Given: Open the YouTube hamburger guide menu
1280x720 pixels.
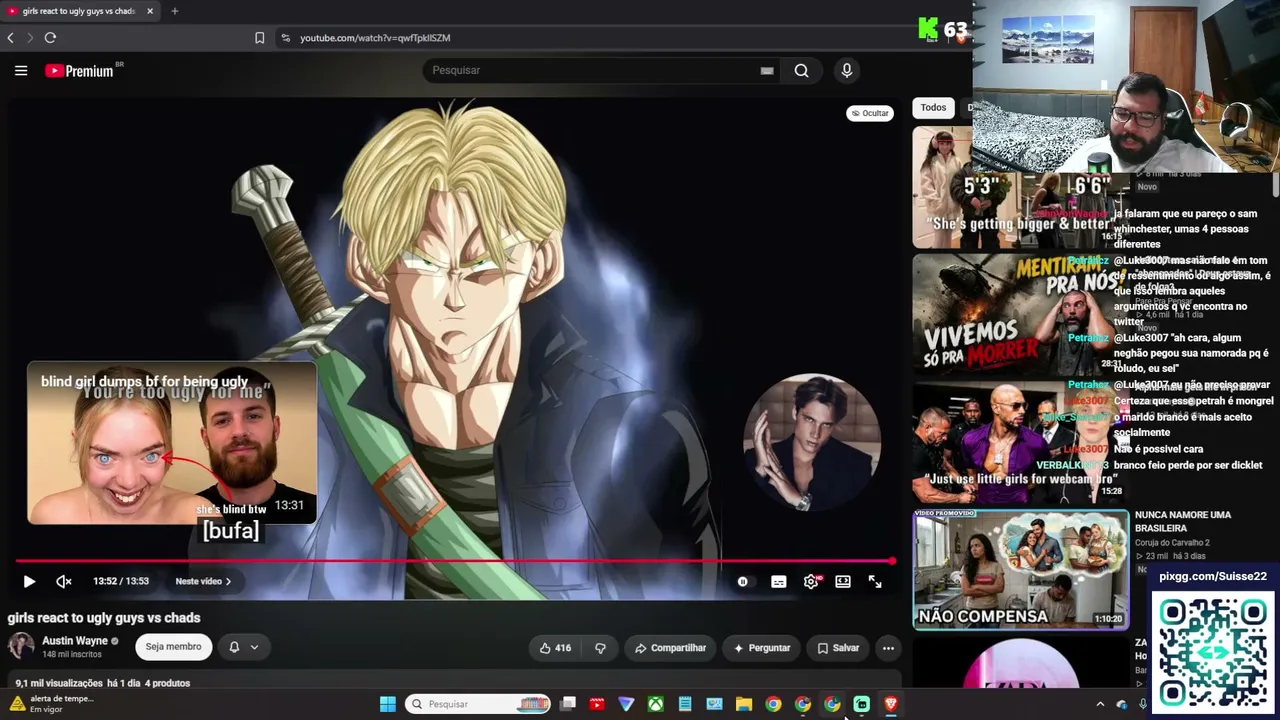Looking at the screenshot, I should (21, 70).
